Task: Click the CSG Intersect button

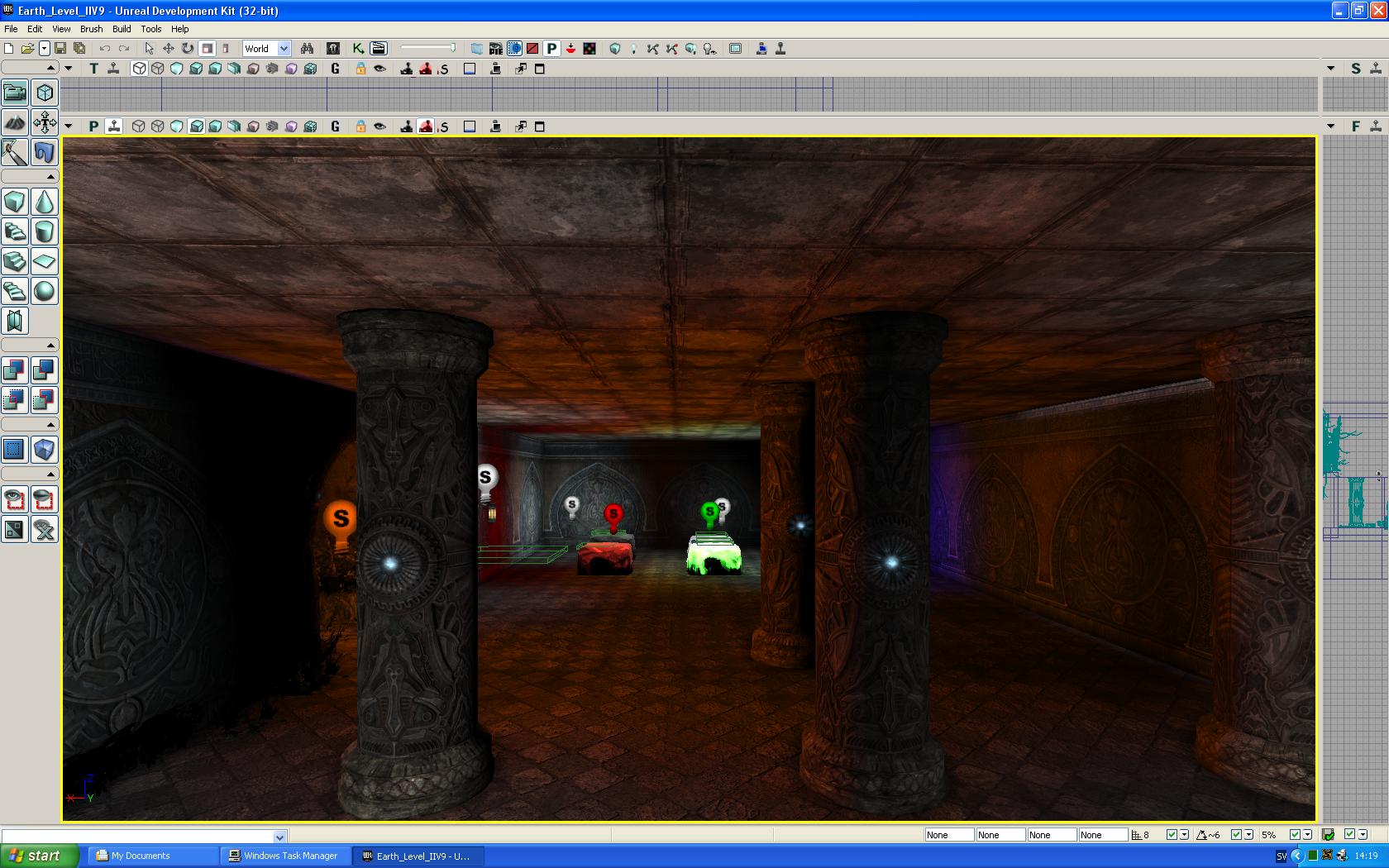Action: (x=15, y=400)
